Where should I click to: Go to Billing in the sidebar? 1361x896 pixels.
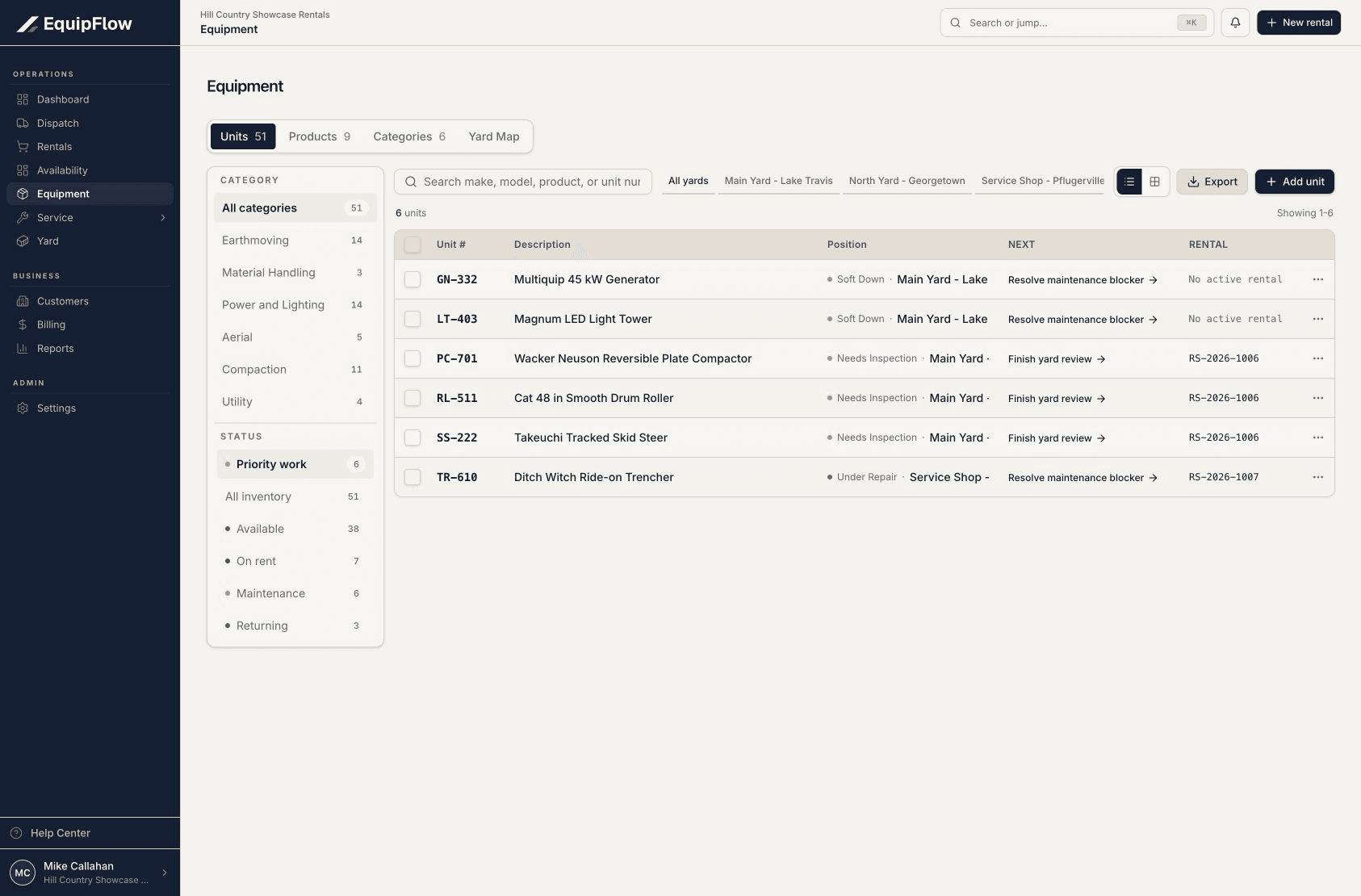pyautogui.click(x=90, y=324)
